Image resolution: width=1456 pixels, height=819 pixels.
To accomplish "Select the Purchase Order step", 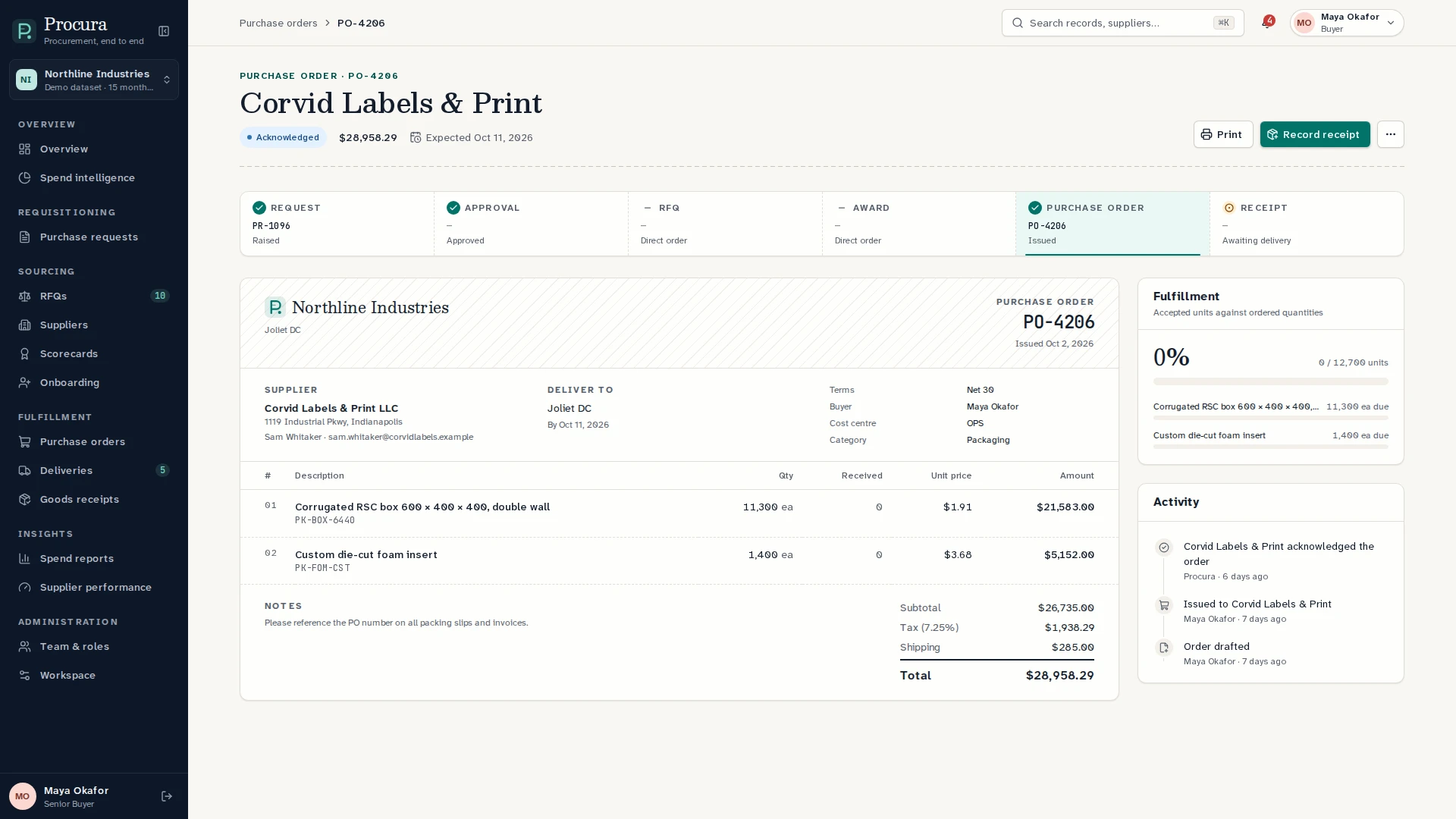I will 1112,224.
